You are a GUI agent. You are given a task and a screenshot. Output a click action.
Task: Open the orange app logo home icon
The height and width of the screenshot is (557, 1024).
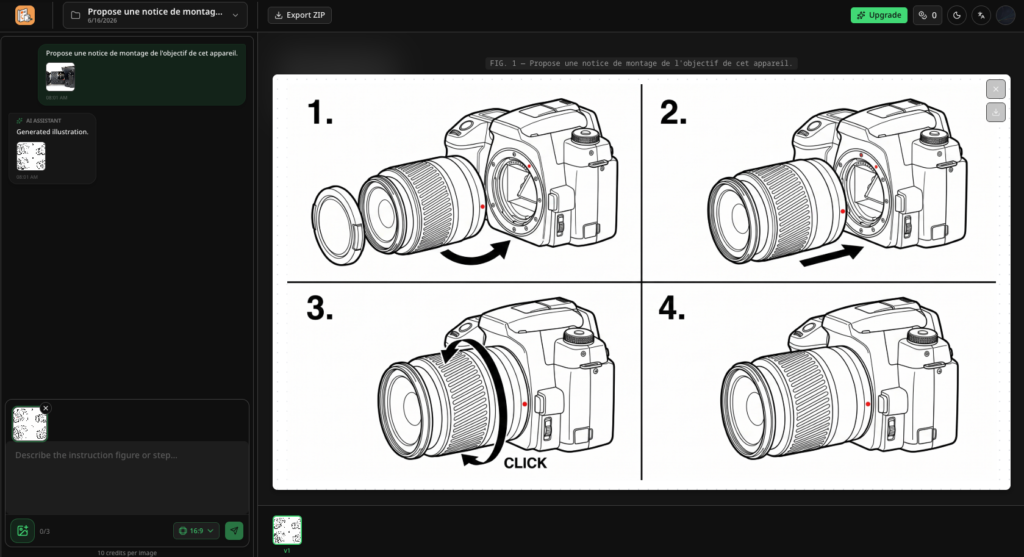click(25, 15)
